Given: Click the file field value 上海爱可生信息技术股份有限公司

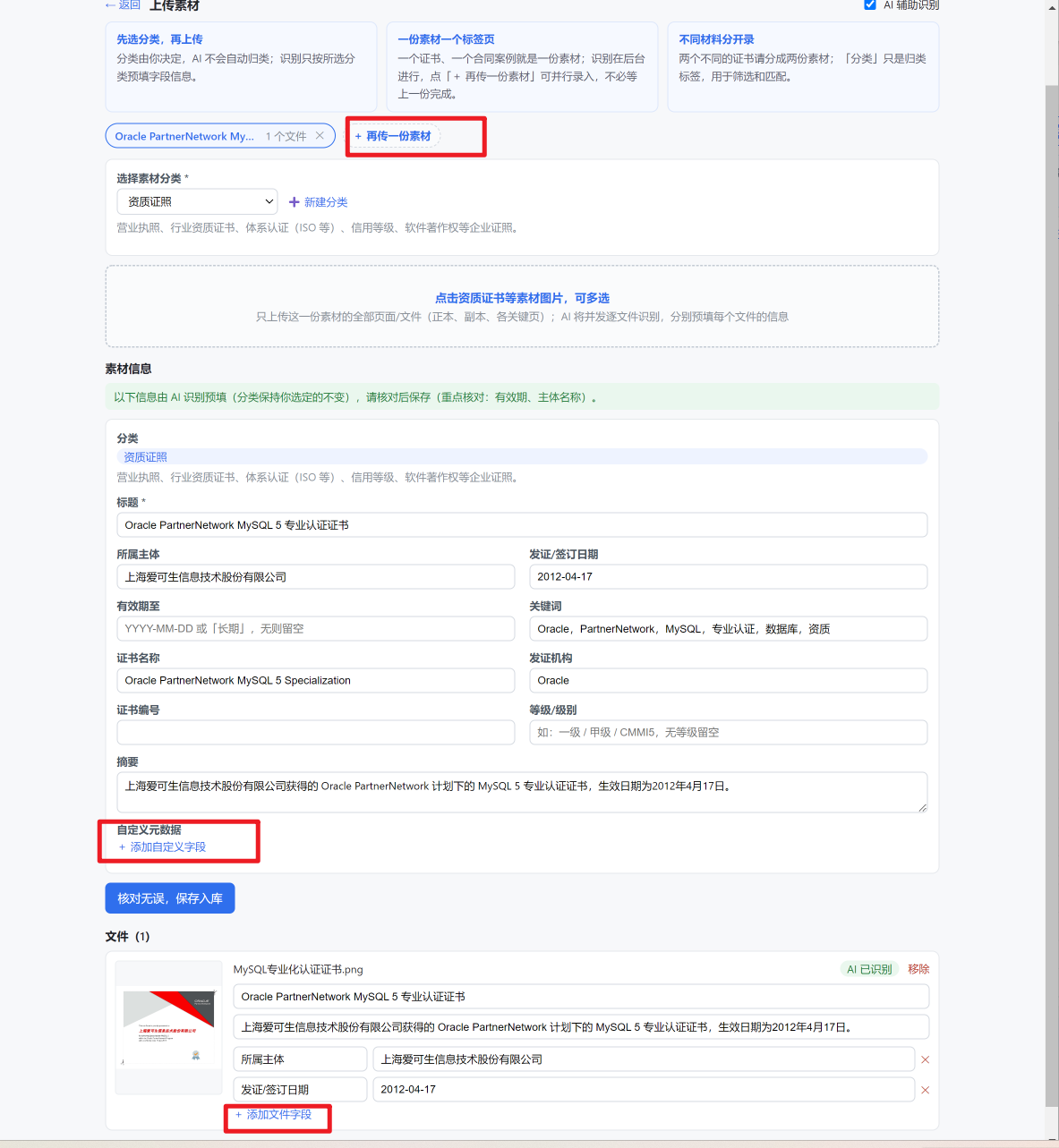Looking at the screenshot, I should 644,1059.
